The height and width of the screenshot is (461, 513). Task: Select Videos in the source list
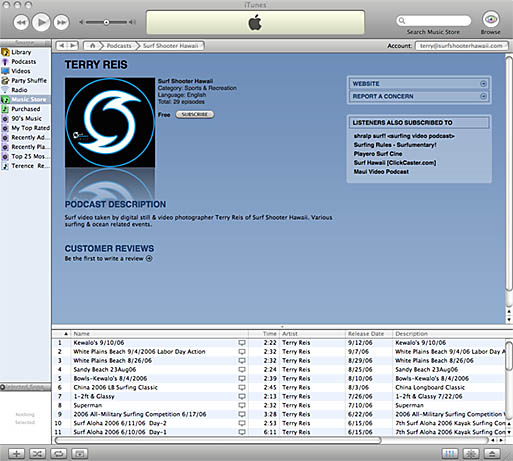(25, 71)
